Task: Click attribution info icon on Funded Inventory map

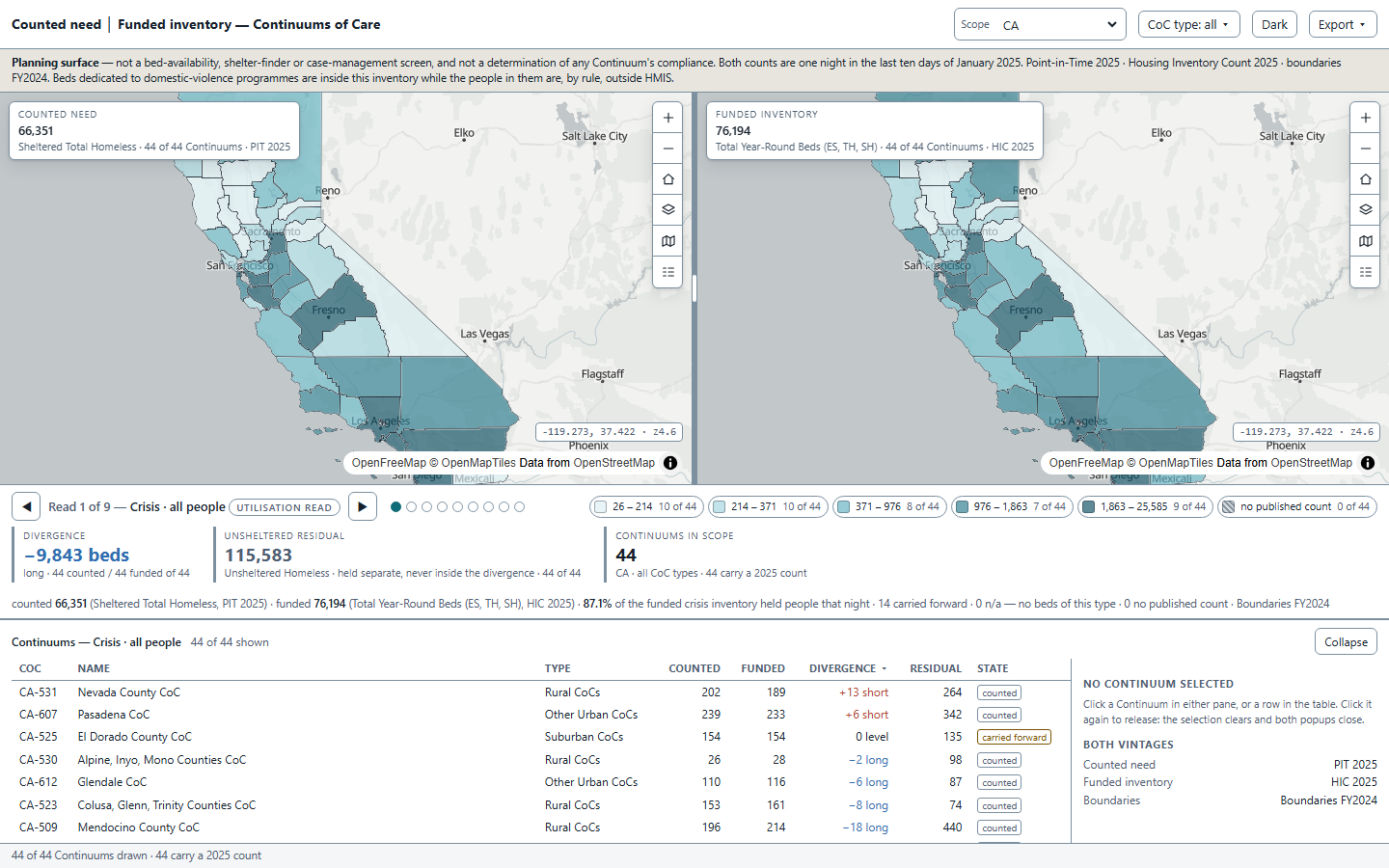Action: tap(1368, 463)
